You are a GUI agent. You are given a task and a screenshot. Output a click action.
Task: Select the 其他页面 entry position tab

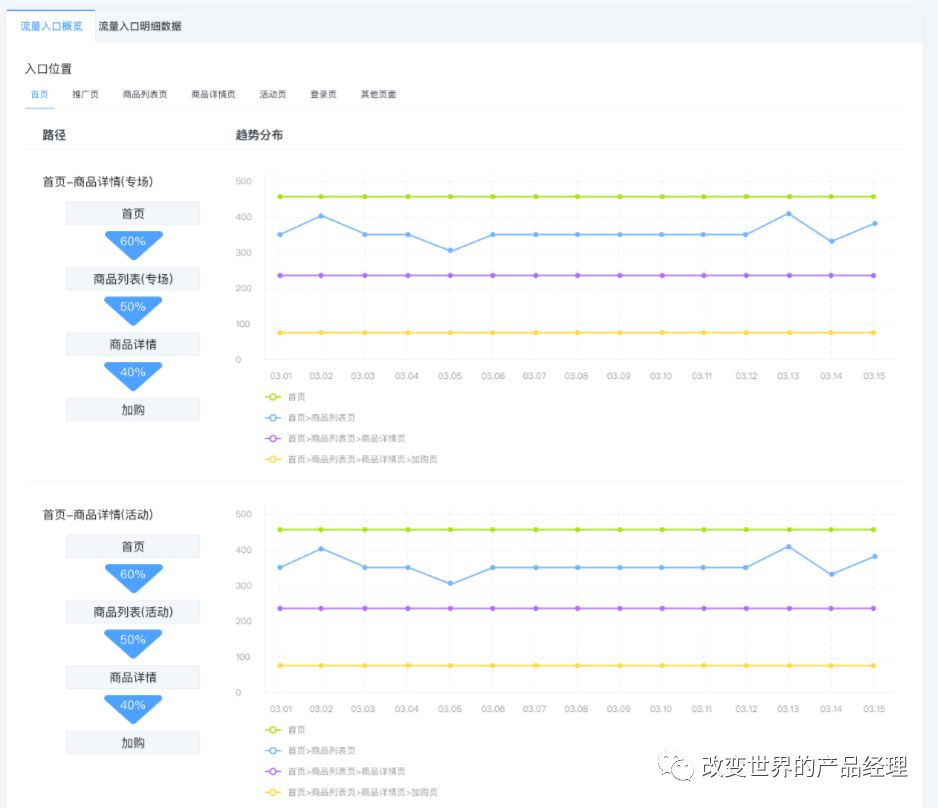tap(378, 95)
